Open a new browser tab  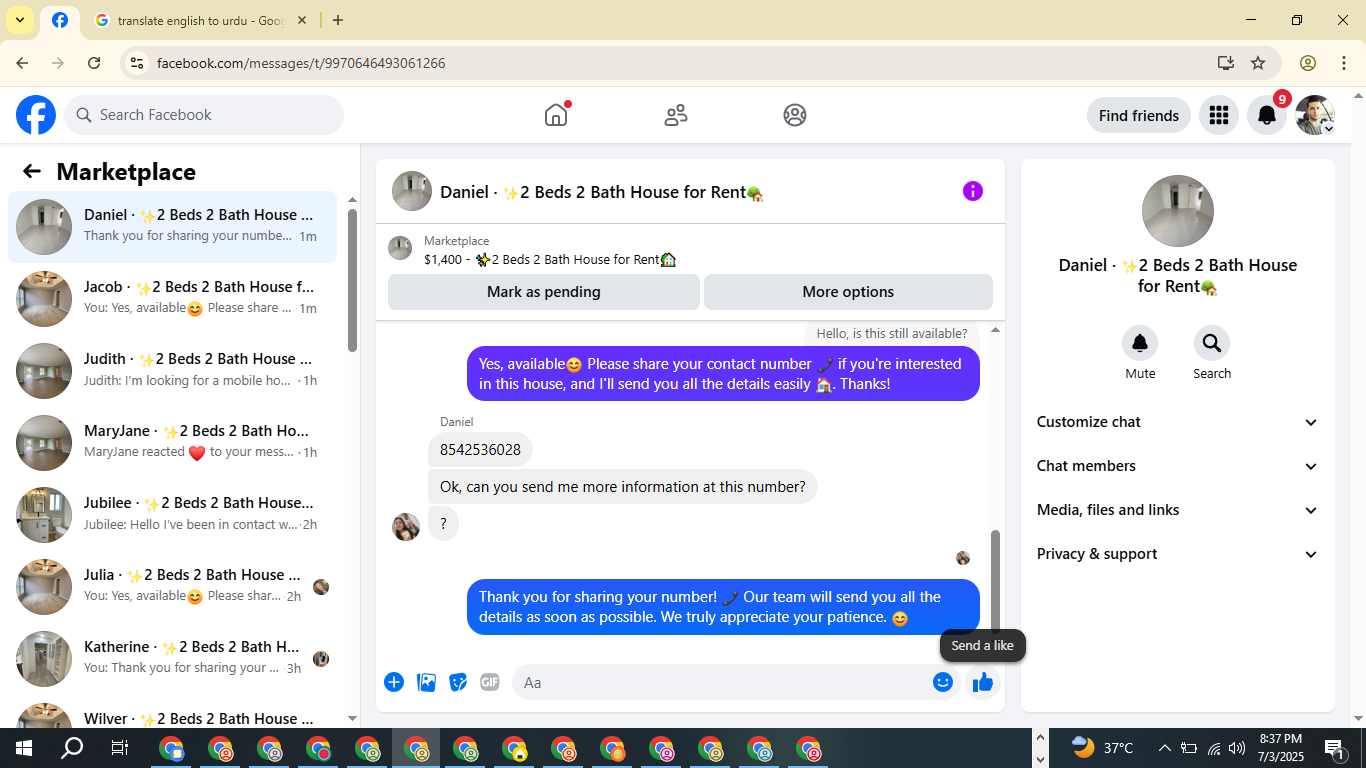click(338, 20)
